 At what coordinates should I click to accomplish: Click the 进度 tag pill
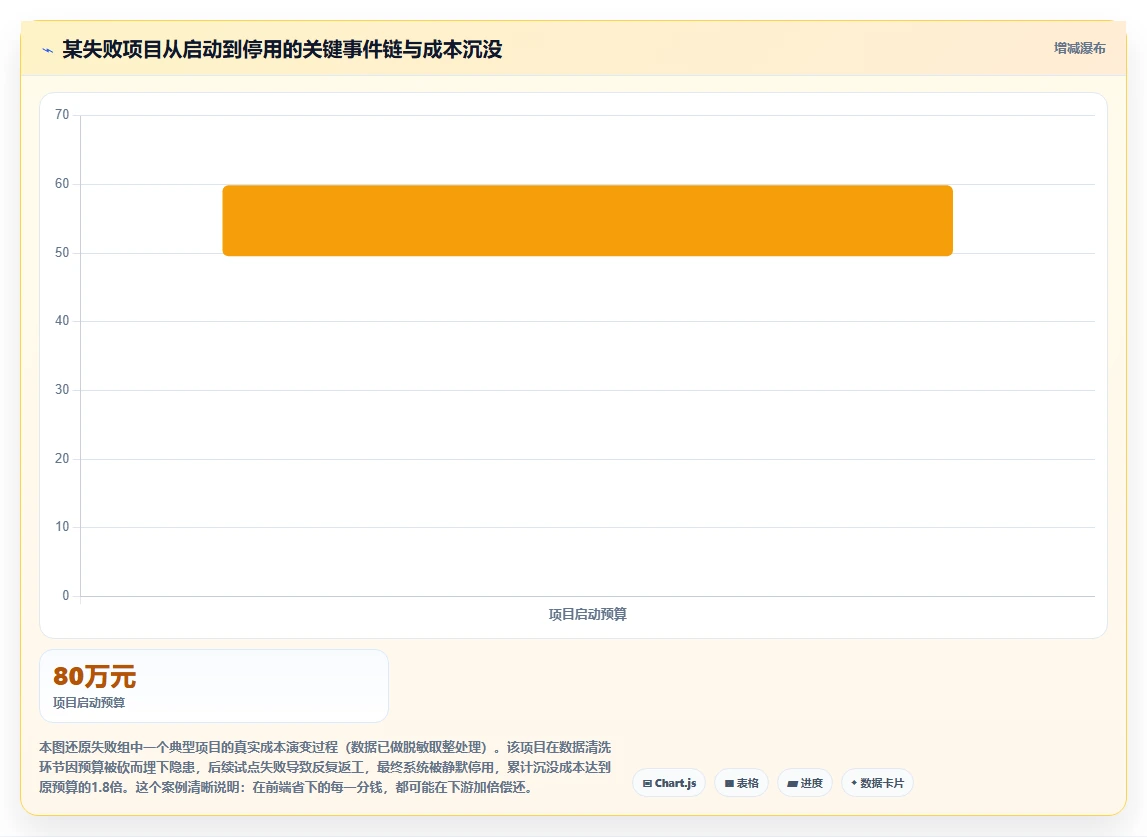[805, 783]
